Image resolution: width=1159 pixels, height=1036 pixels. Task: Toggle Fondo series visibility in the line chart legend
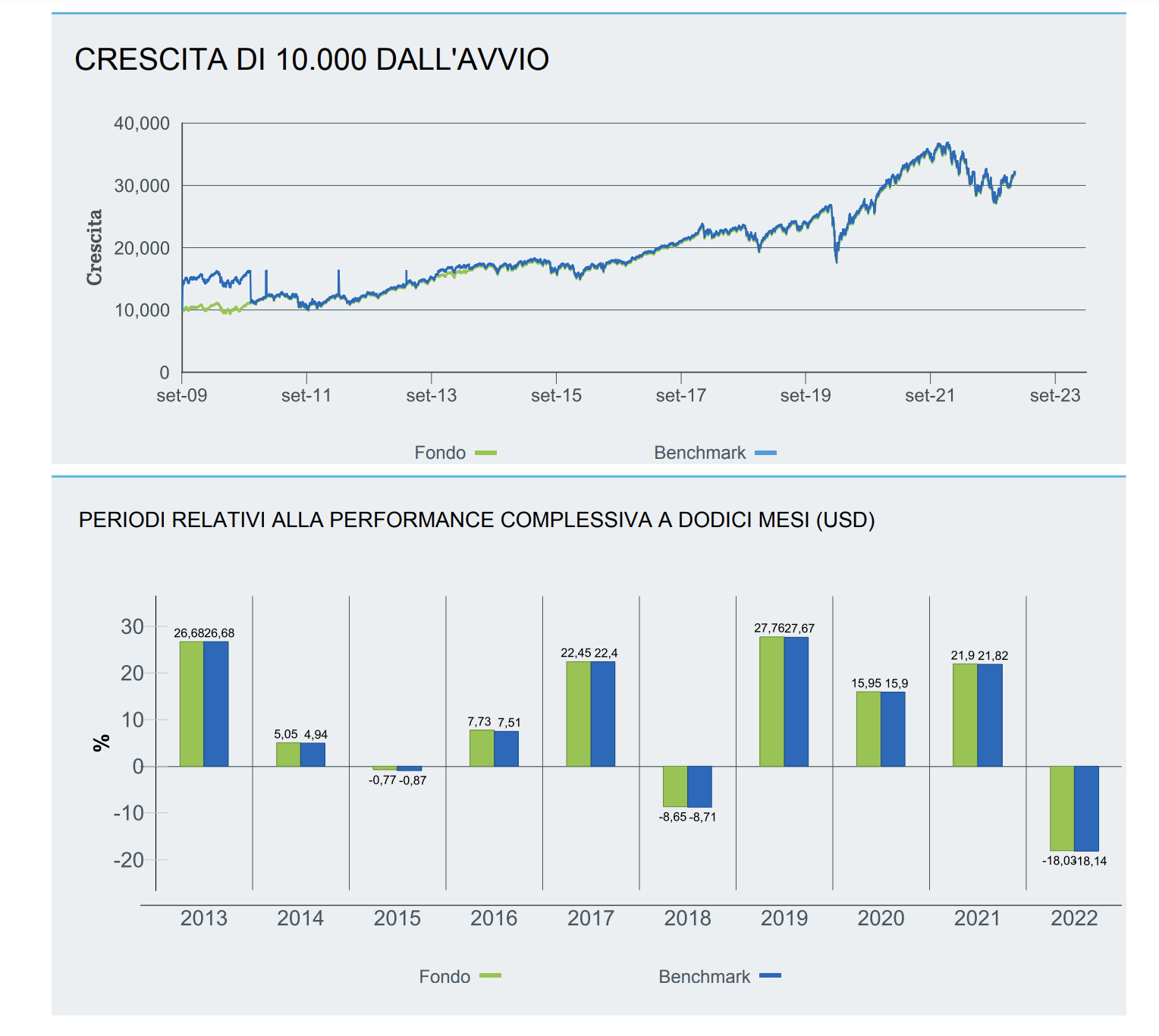click(x=485, y=452)
